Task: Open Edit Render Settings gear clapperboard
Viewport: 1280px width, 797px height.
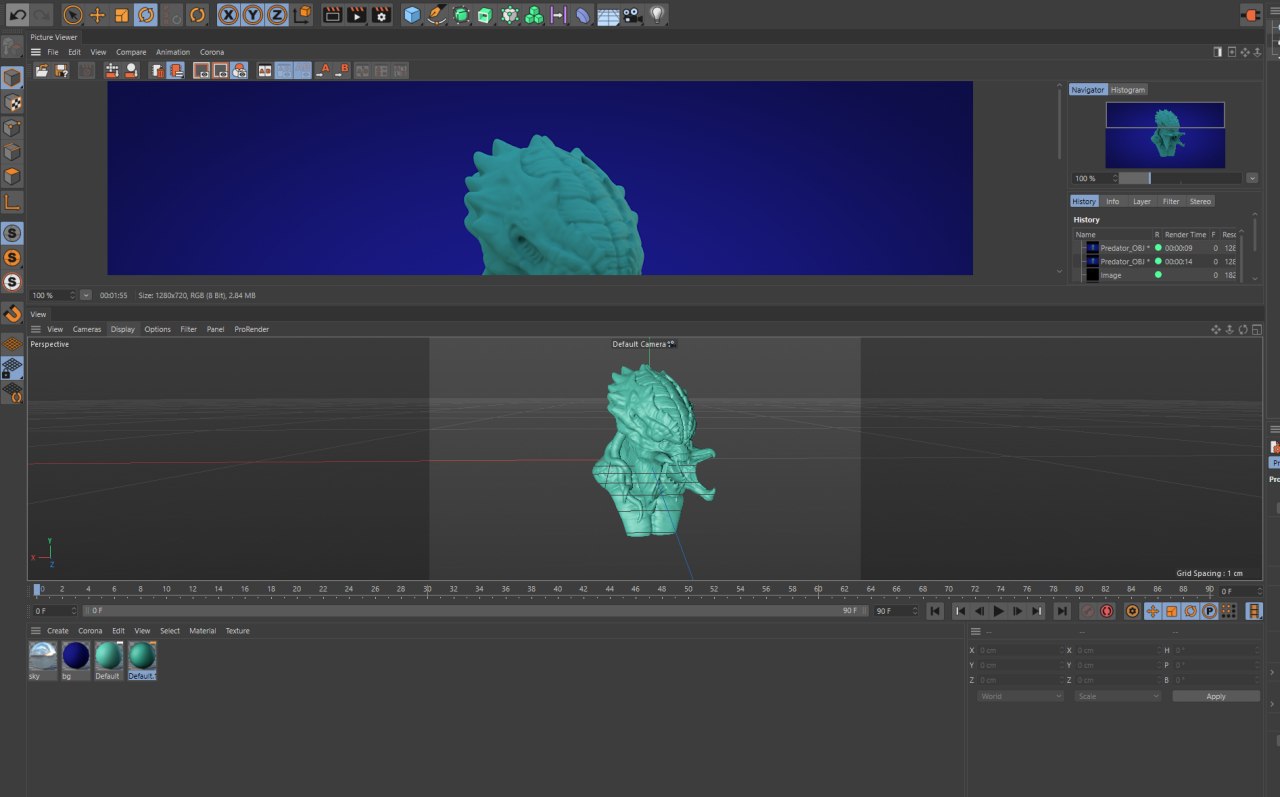Action: [x=381, y=15]
